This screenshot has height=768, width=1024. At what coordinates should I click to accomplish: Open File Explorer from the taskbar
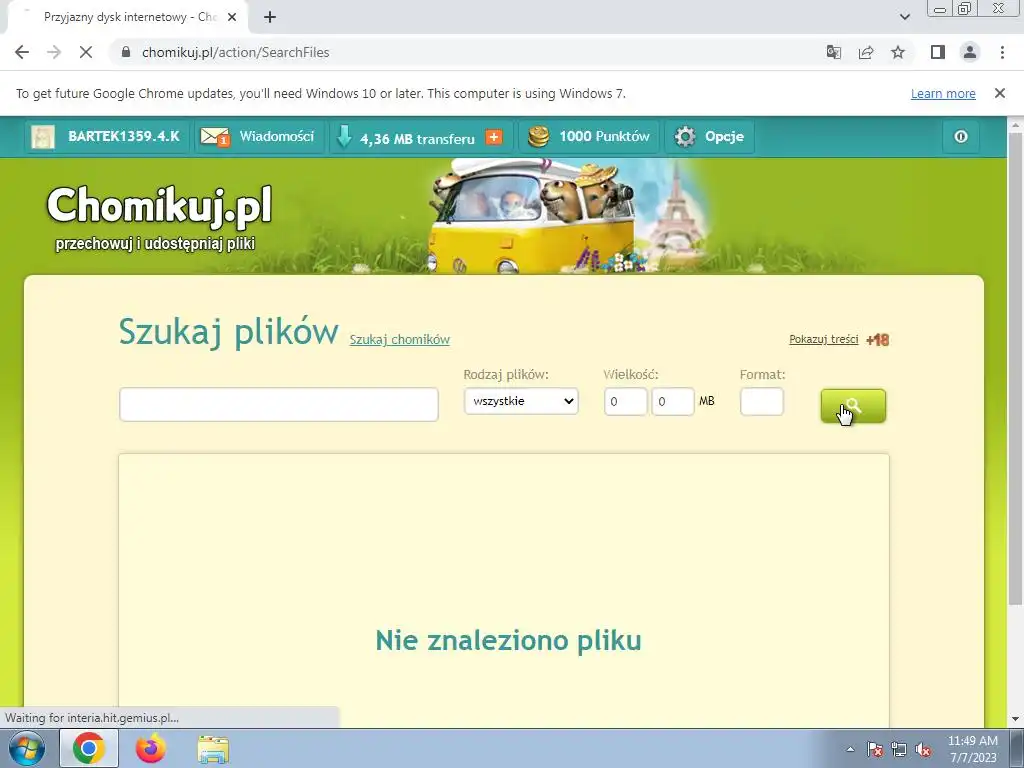point(213,749)
